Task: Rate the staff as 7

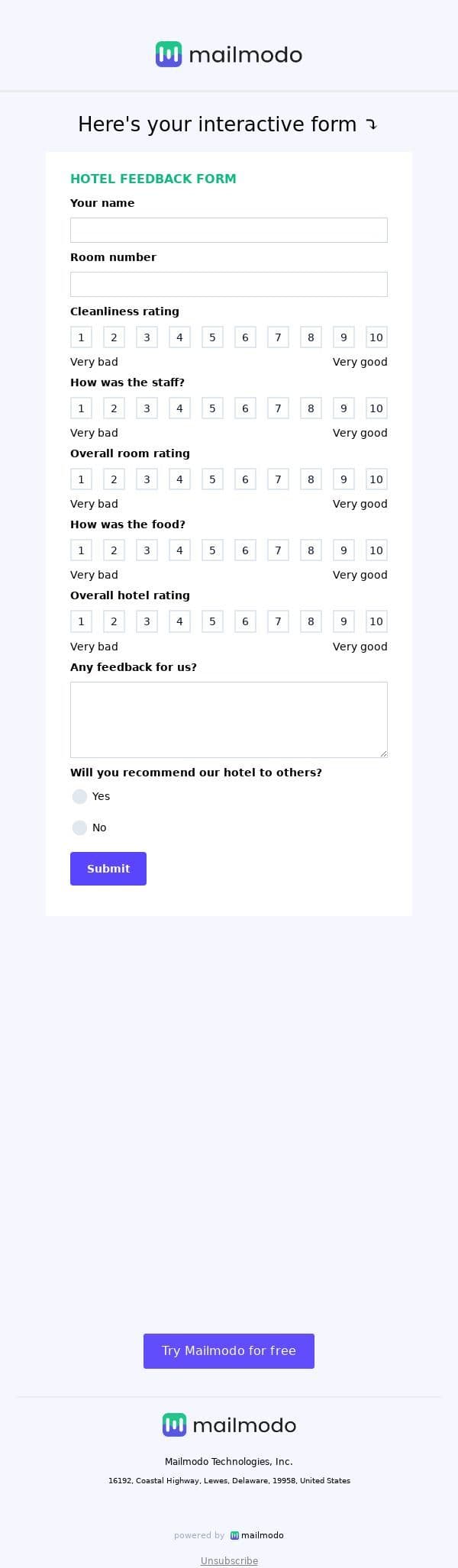Action: tap(278, 408)
